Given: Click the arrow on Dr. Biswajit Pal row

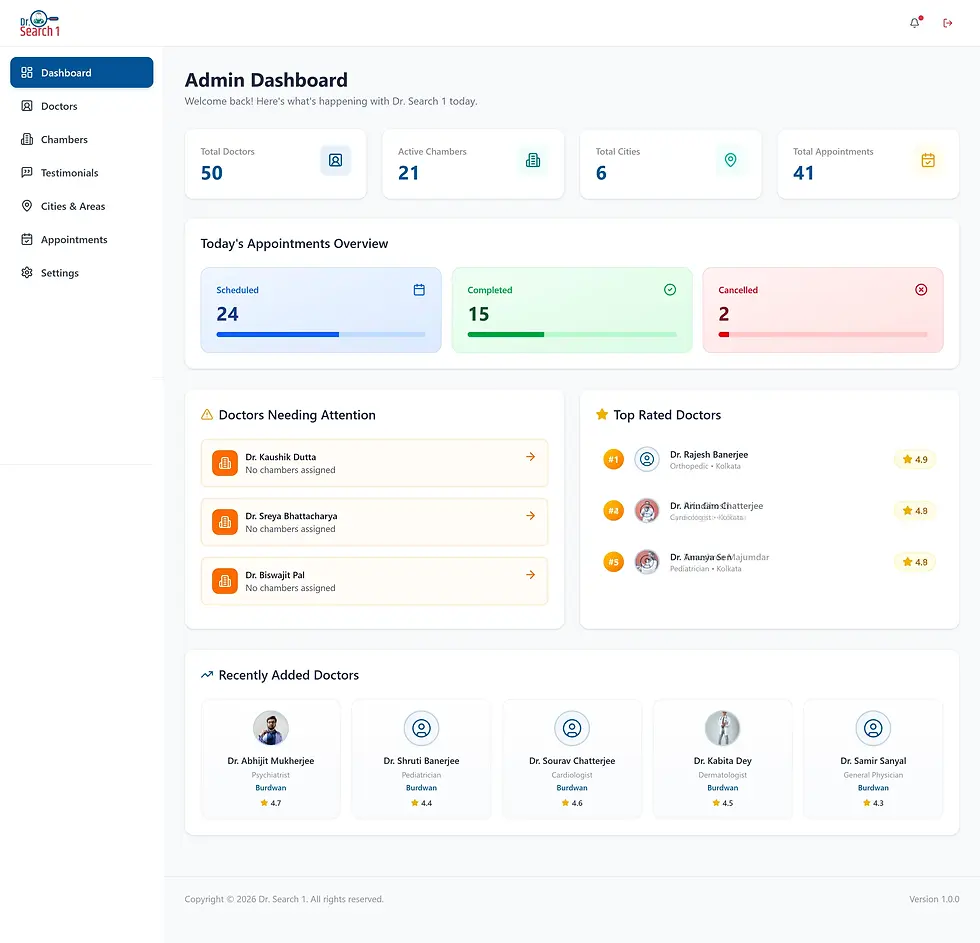Looking at the screenshot, I should click(531, 574).
